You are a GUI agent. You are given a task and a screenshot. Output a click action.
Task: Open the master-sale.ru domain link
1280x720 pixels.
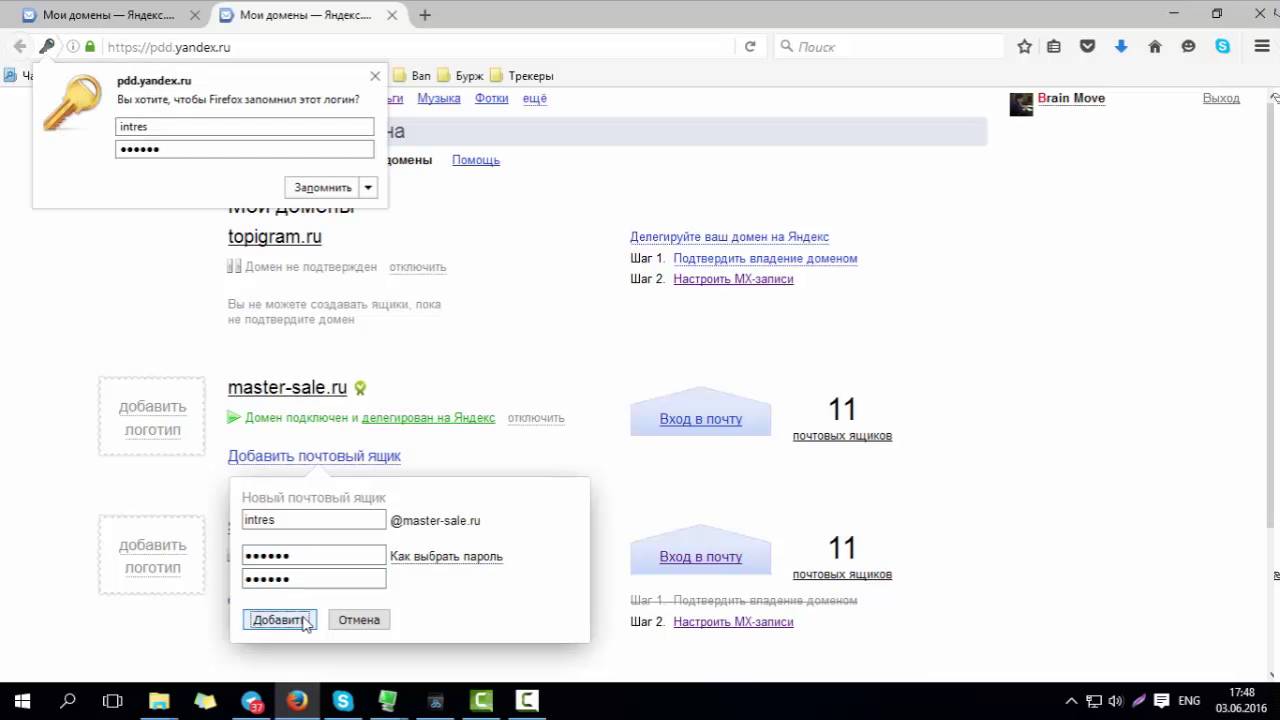coord(288,388)
